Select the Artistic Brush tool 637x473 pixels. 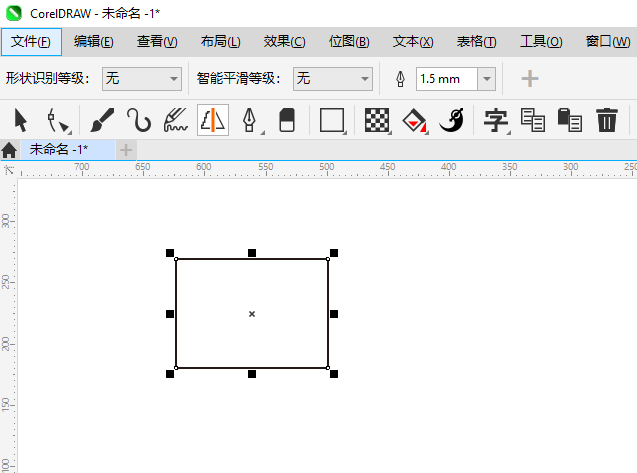(x=102, y=120)
